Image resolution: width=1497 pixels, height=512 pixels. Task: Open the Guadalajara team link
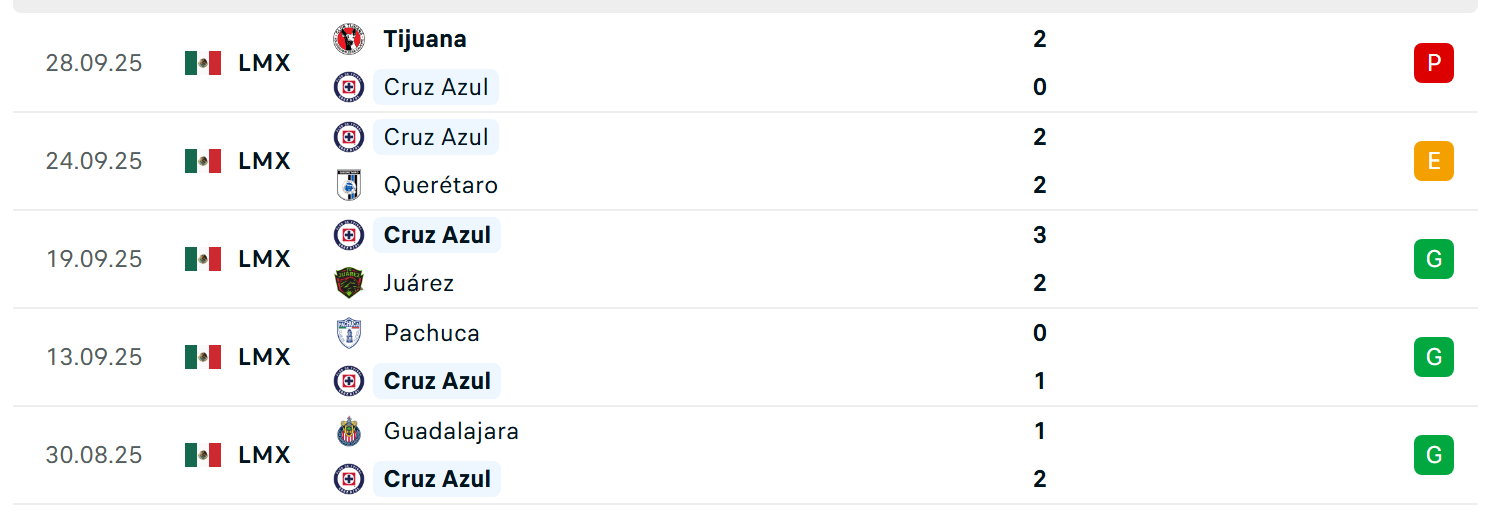(x=451, y=431)
